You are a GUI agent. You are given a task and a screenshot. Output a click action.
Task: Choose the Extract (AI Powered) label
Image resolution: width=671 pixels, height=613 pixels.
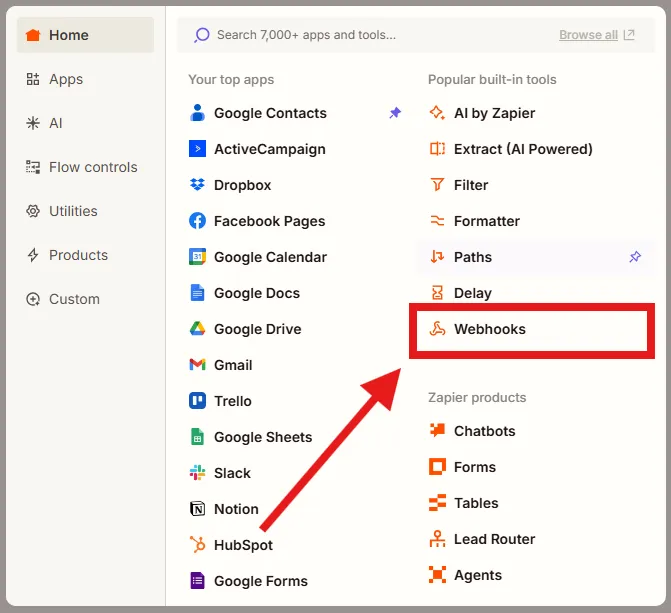tap(523, 149)
